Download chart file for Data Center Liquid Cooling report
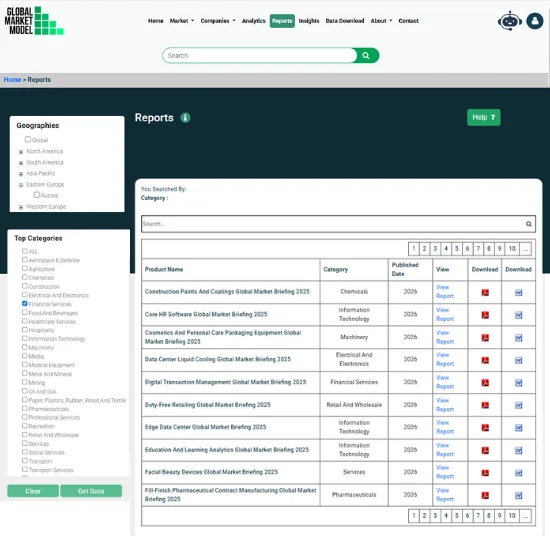The width and height of the screenshot is (550, 550). 518,360
